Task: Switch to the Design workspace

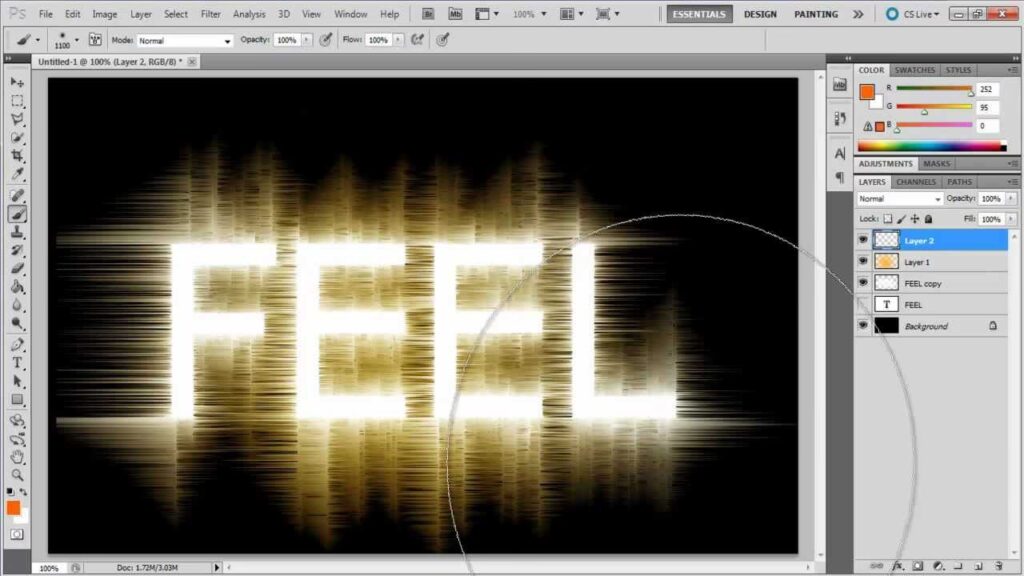Action: coord(760,14)
